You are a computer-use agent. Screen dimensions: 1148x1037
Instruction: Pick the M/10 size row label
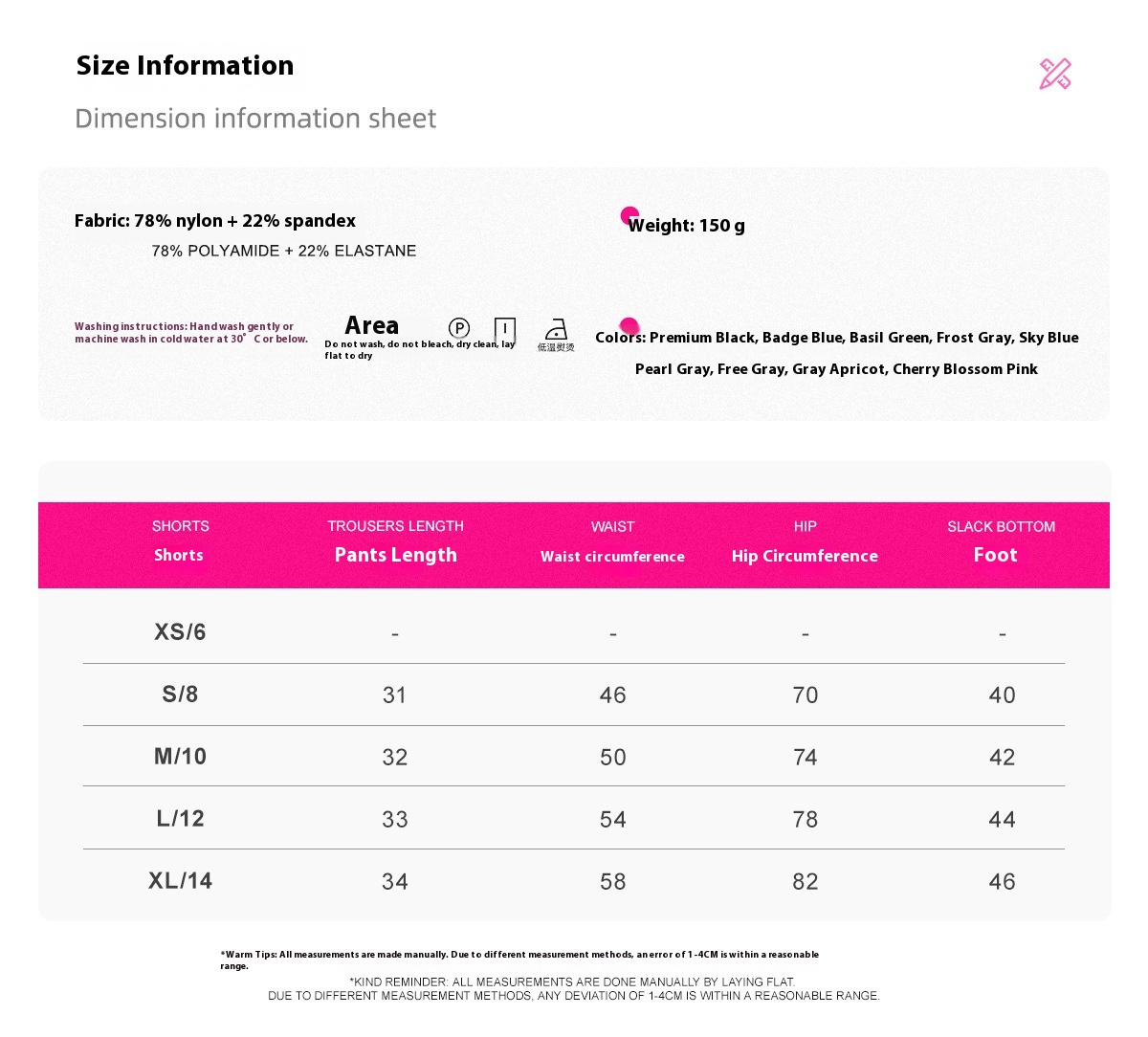(x=180, y=756)
